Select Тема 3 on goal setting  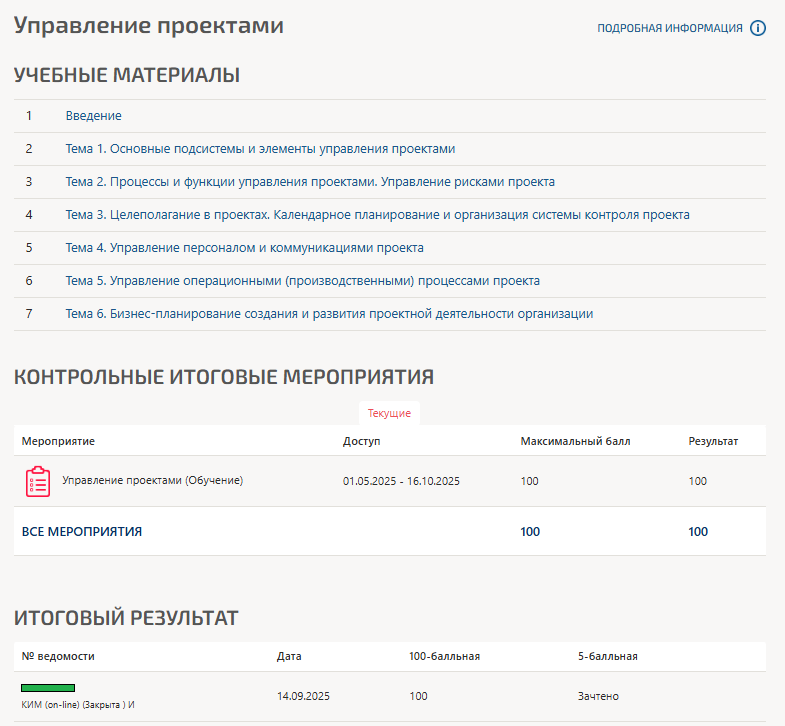377,215
